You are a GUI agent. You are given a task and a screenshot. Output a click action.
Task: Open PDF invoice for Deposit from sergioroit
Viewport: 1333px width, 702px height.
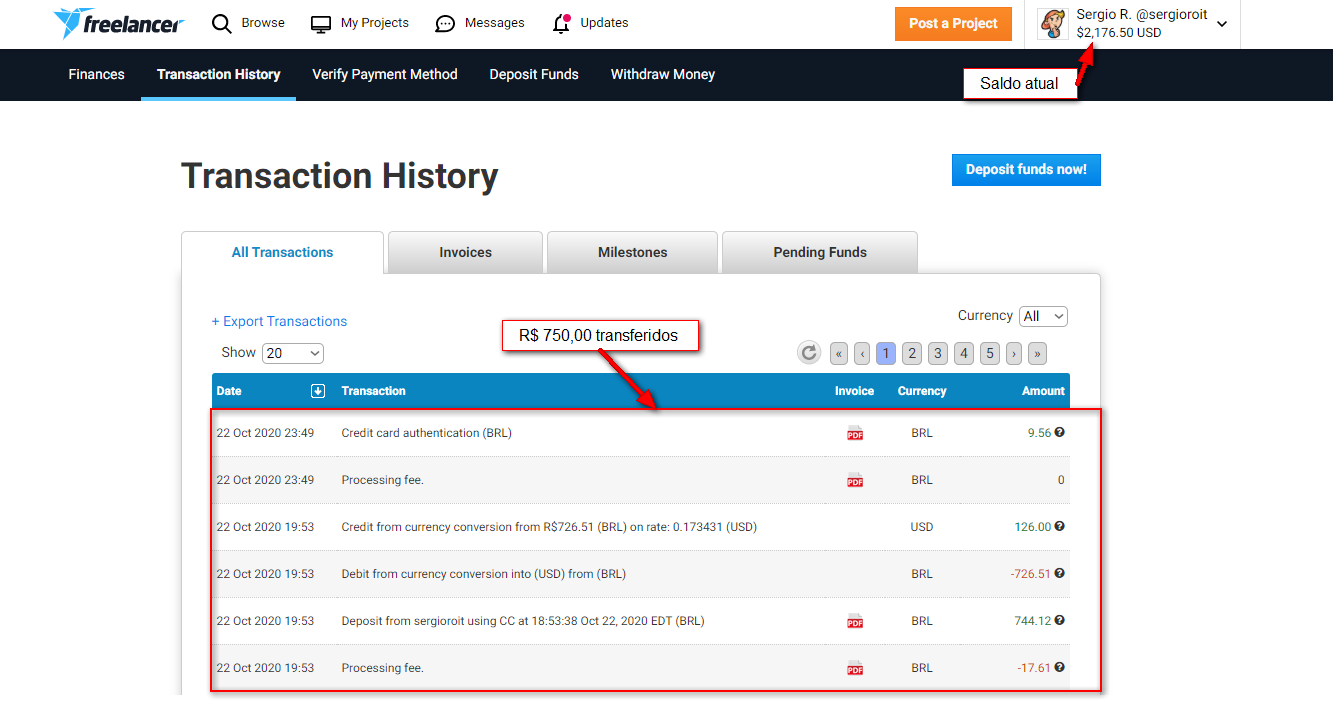point(855,621)
